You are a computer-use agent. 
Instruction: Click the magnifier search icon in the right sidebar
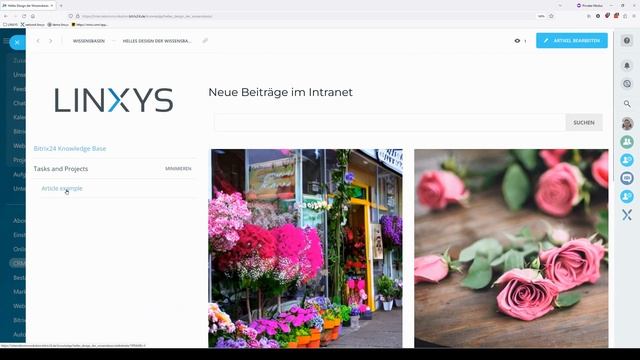coord(627,104)
